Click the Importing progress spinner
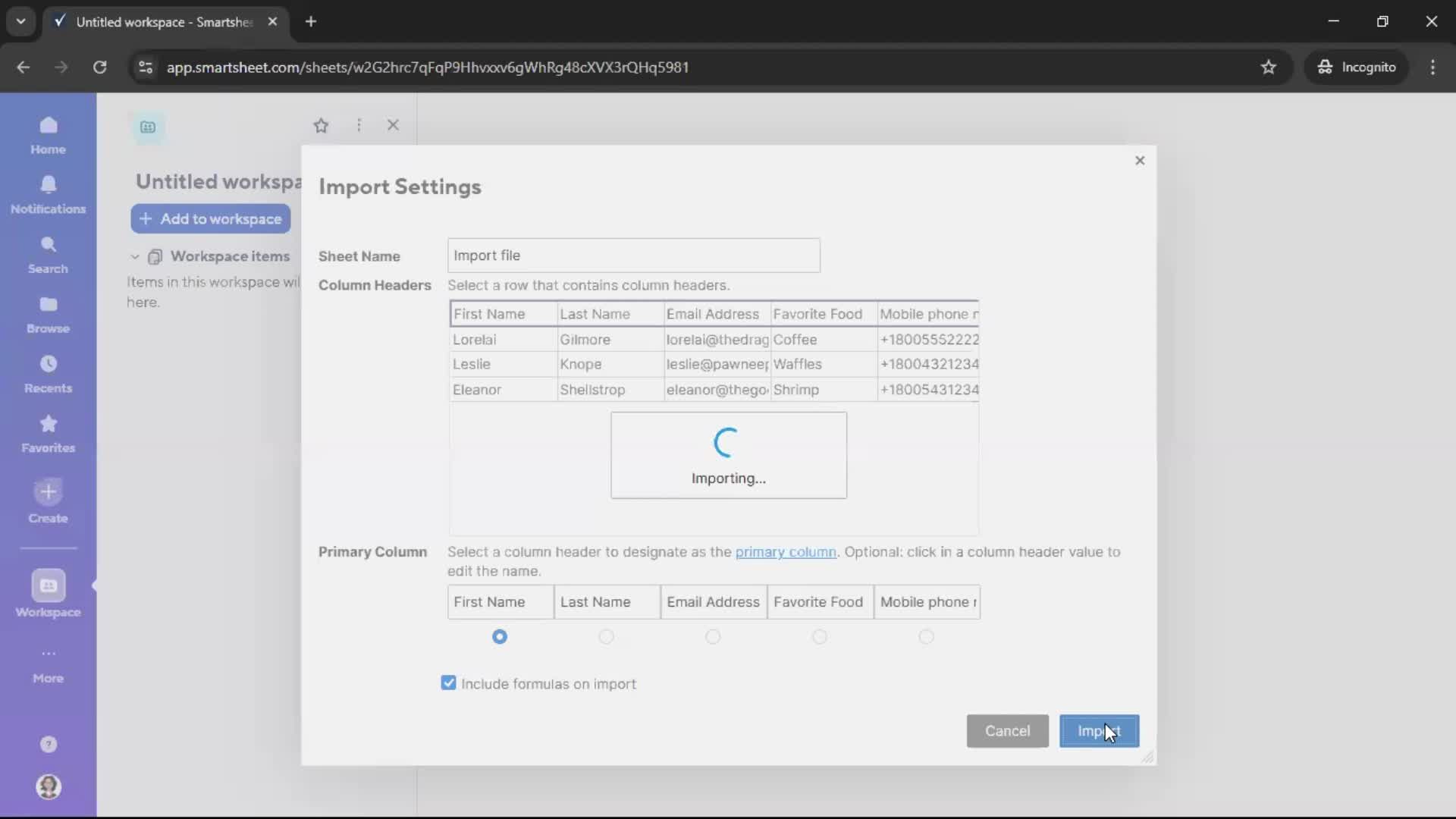Viewport: 1456px width, 819px height. [x=726, y=455]
